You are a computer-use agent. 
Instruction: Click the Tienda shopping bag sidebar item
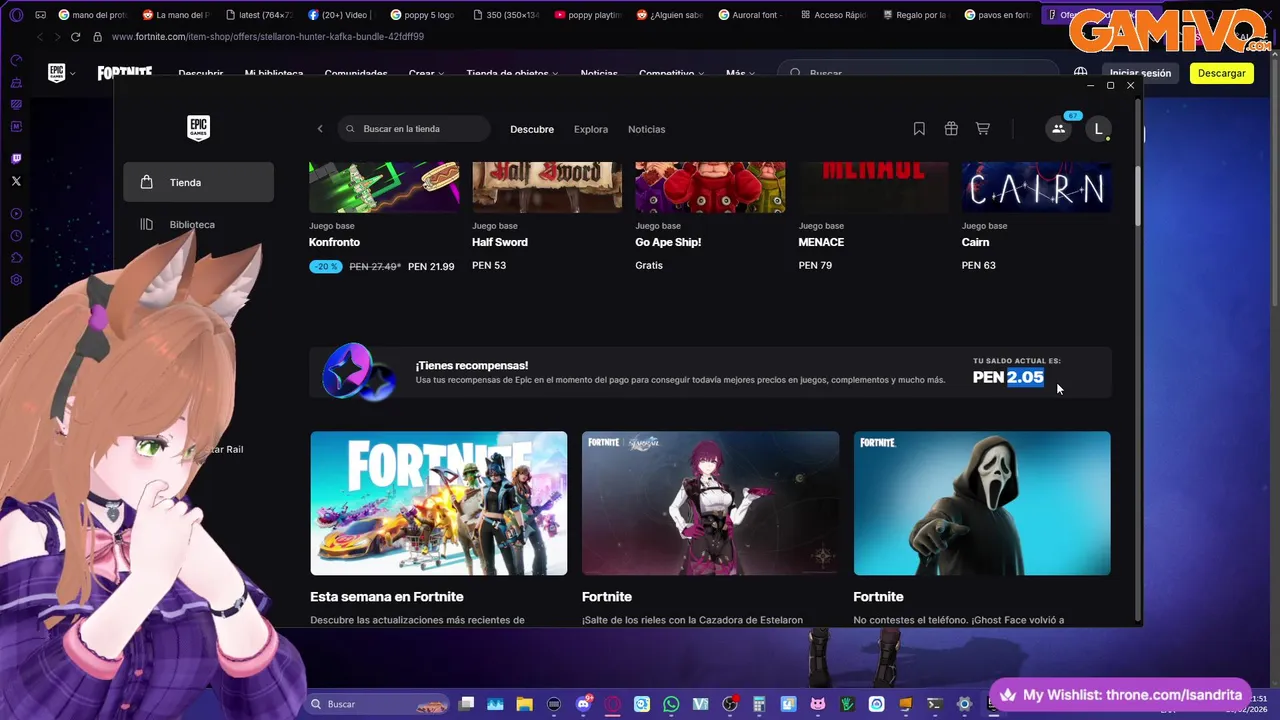[x=198, y=182]
